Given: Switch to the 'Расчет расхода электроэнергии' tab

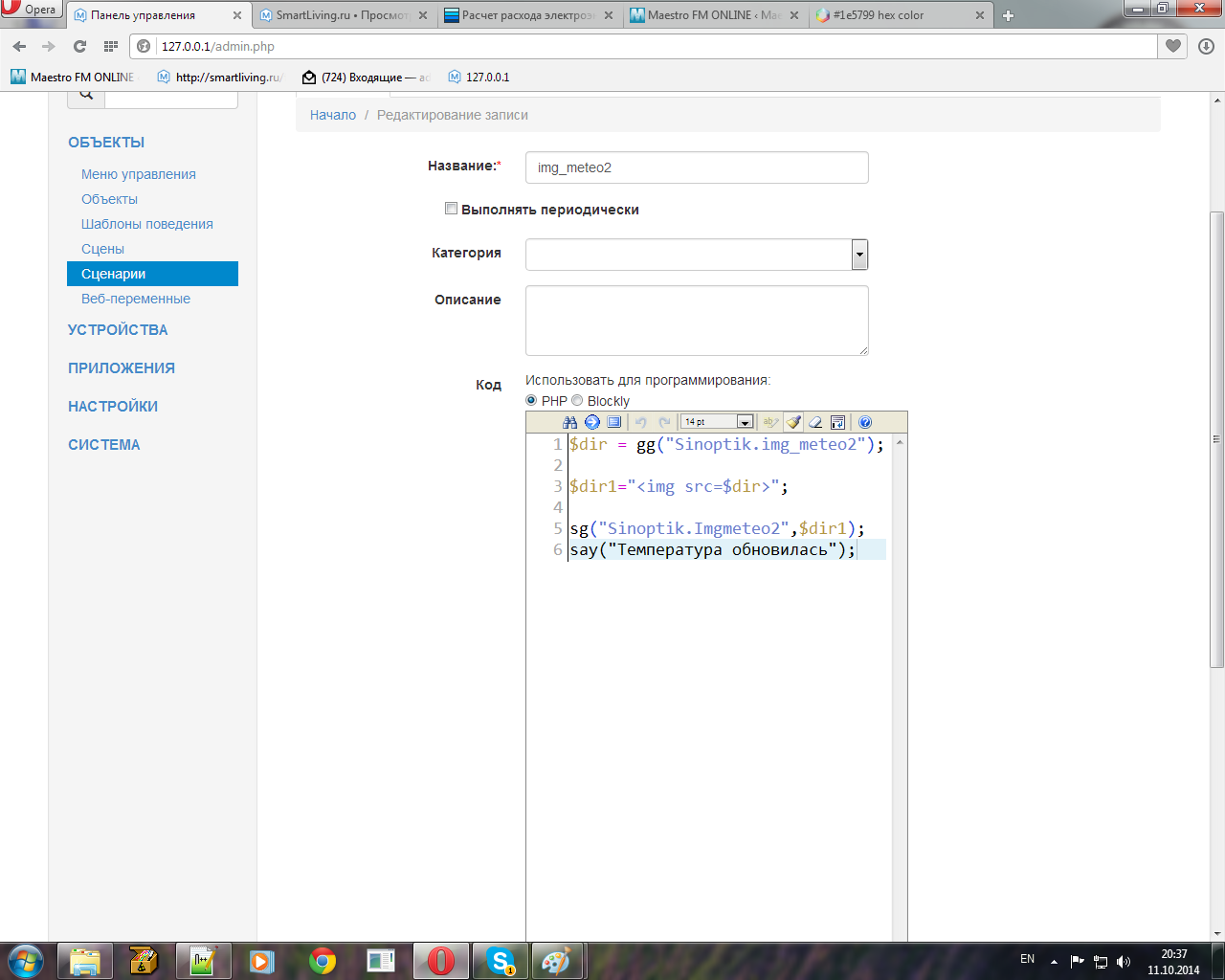Looking at the screenshot, I should [x=529, y=15].
